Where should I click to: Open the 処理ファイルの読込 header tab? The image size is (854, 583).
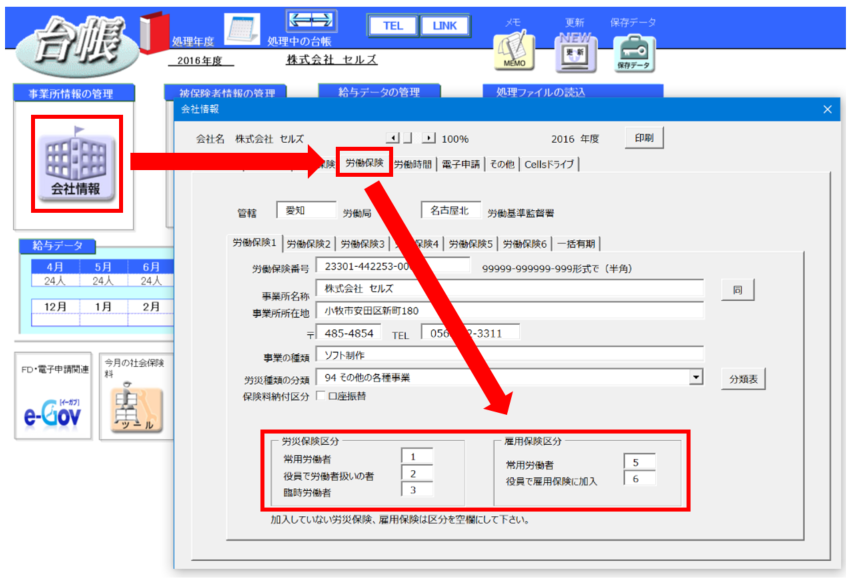[572, 92]
